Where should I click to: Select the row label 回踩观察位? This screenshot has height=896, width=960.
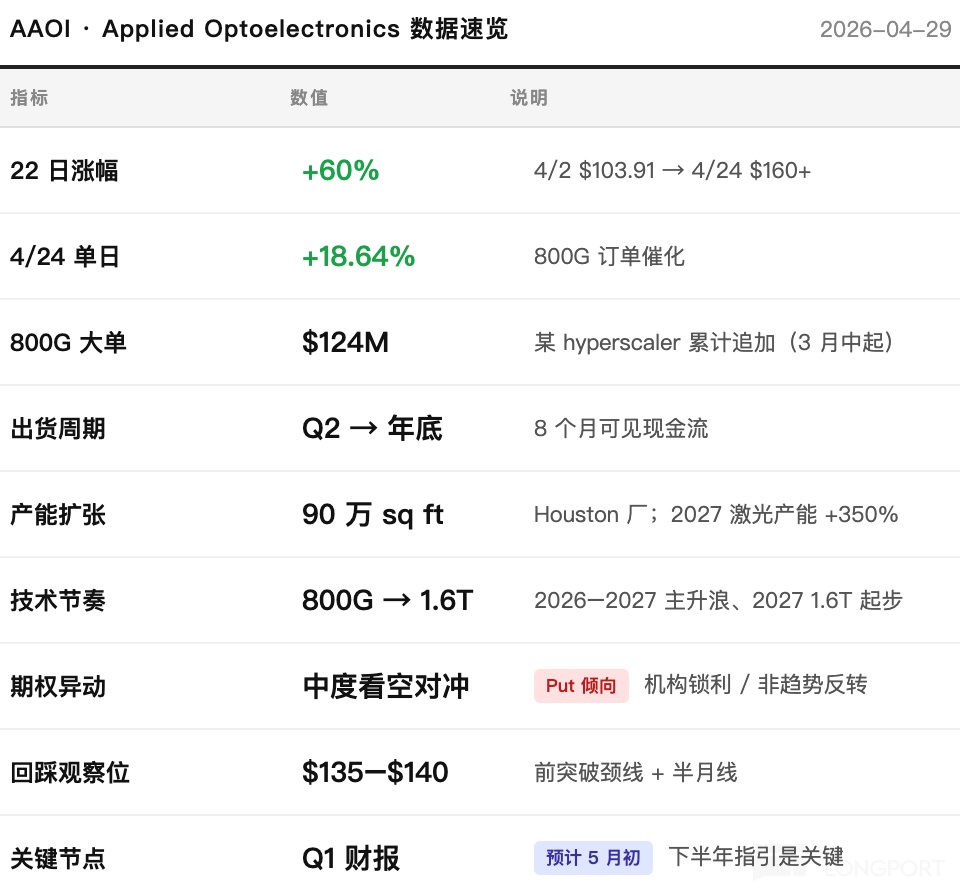click(x=70, y=772)
